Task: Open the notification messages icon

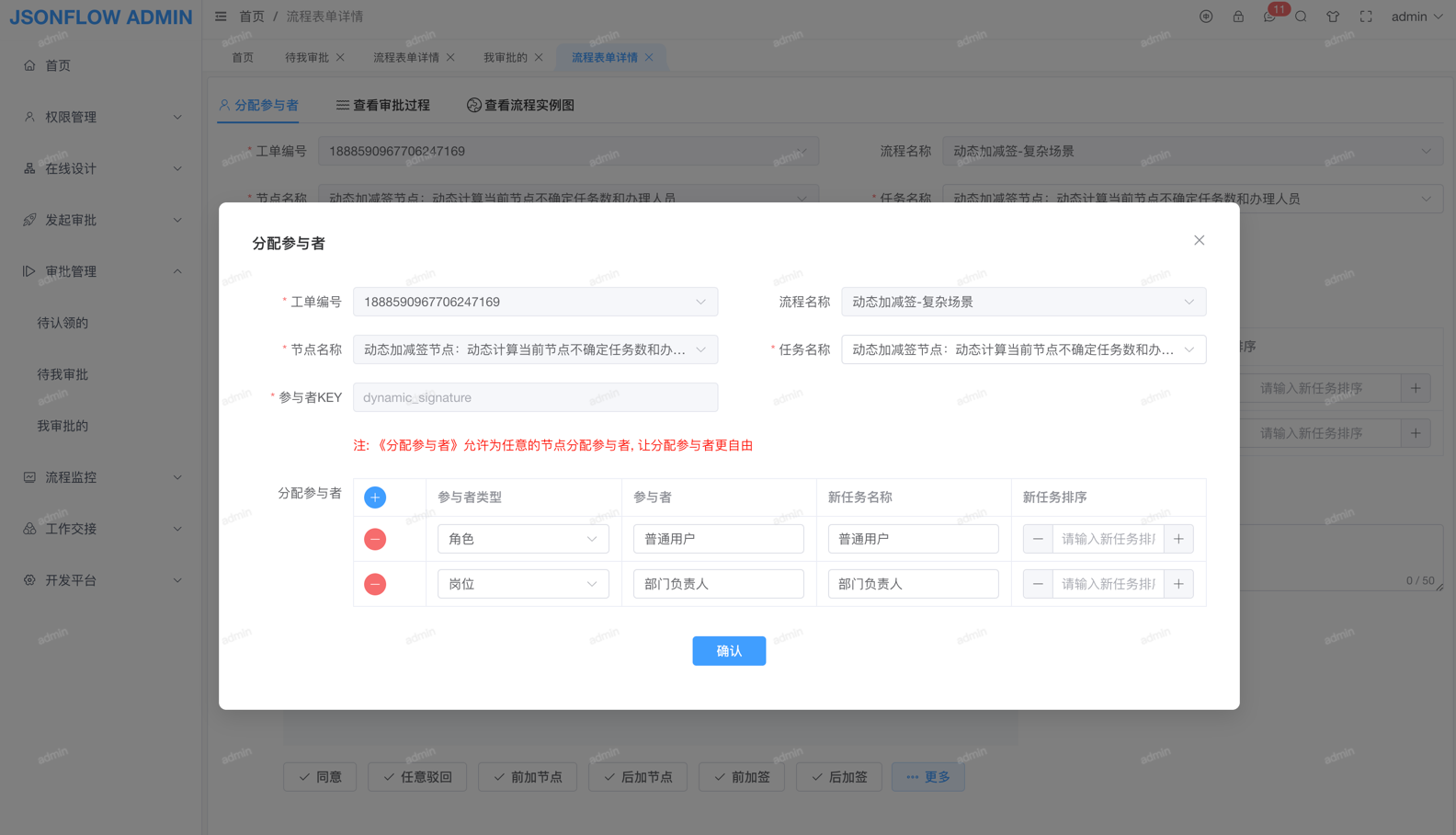Action: pos(1269,17)
